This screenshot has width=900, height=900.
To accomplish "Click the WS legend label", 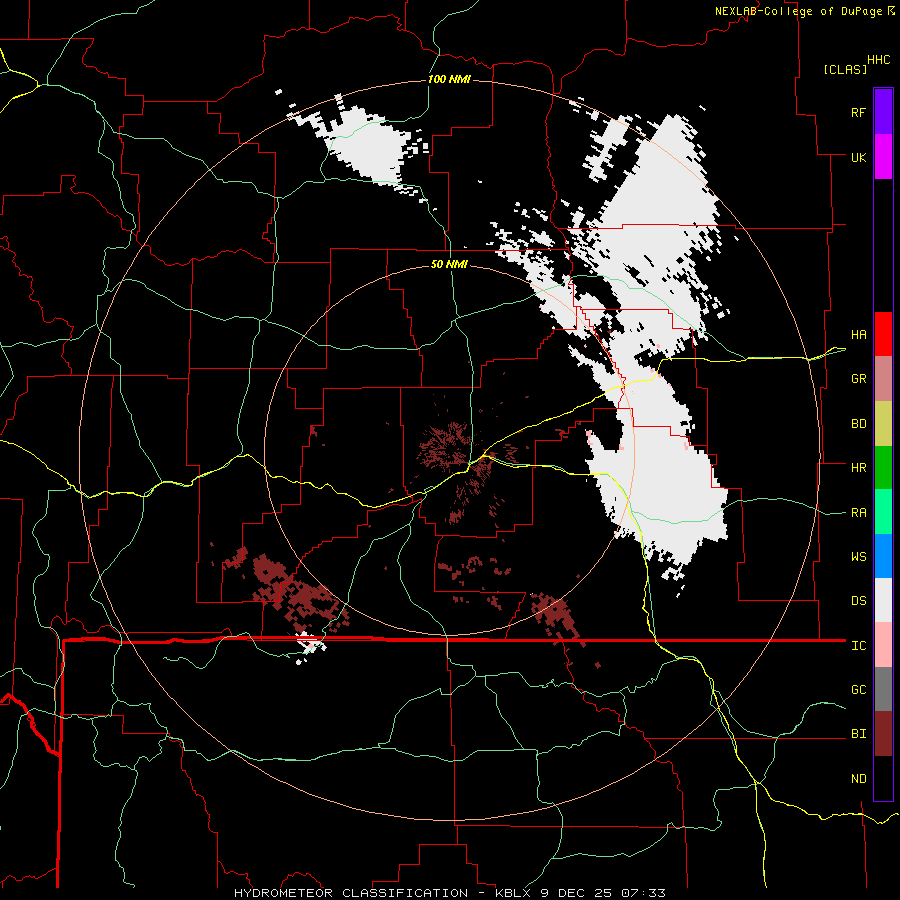I will (858, 557).
